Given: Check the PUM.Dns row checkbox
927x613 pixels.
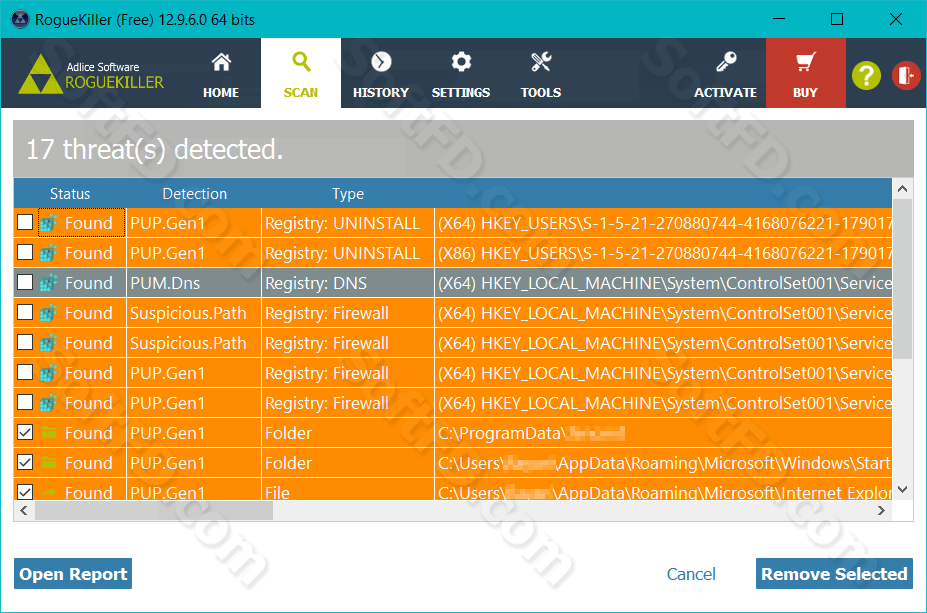Looking at the screenshot, I should [x=25, y=283].
